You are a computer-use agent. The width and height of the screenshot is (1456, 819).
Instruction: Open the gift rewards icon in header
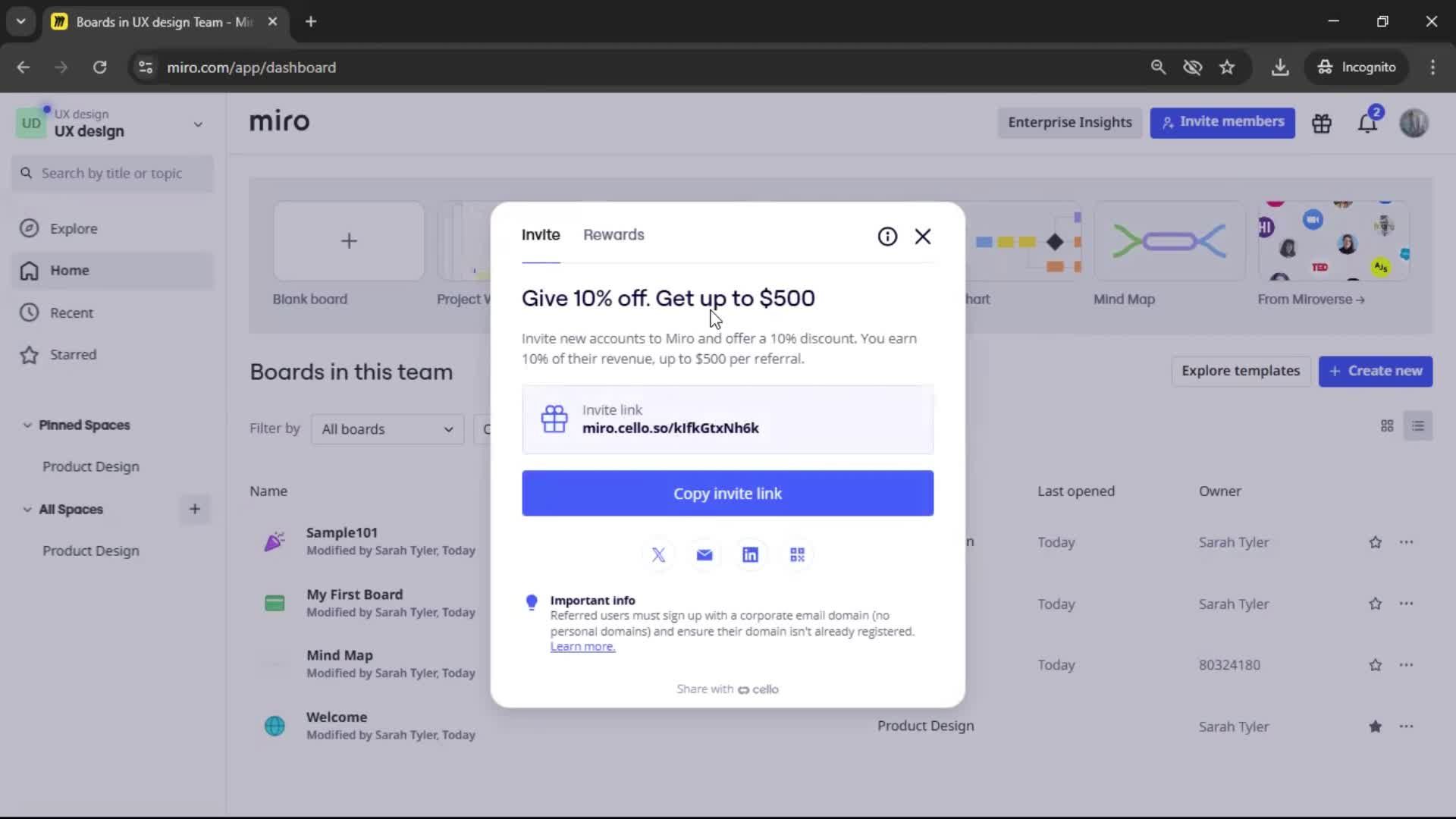coord(1322,123)
